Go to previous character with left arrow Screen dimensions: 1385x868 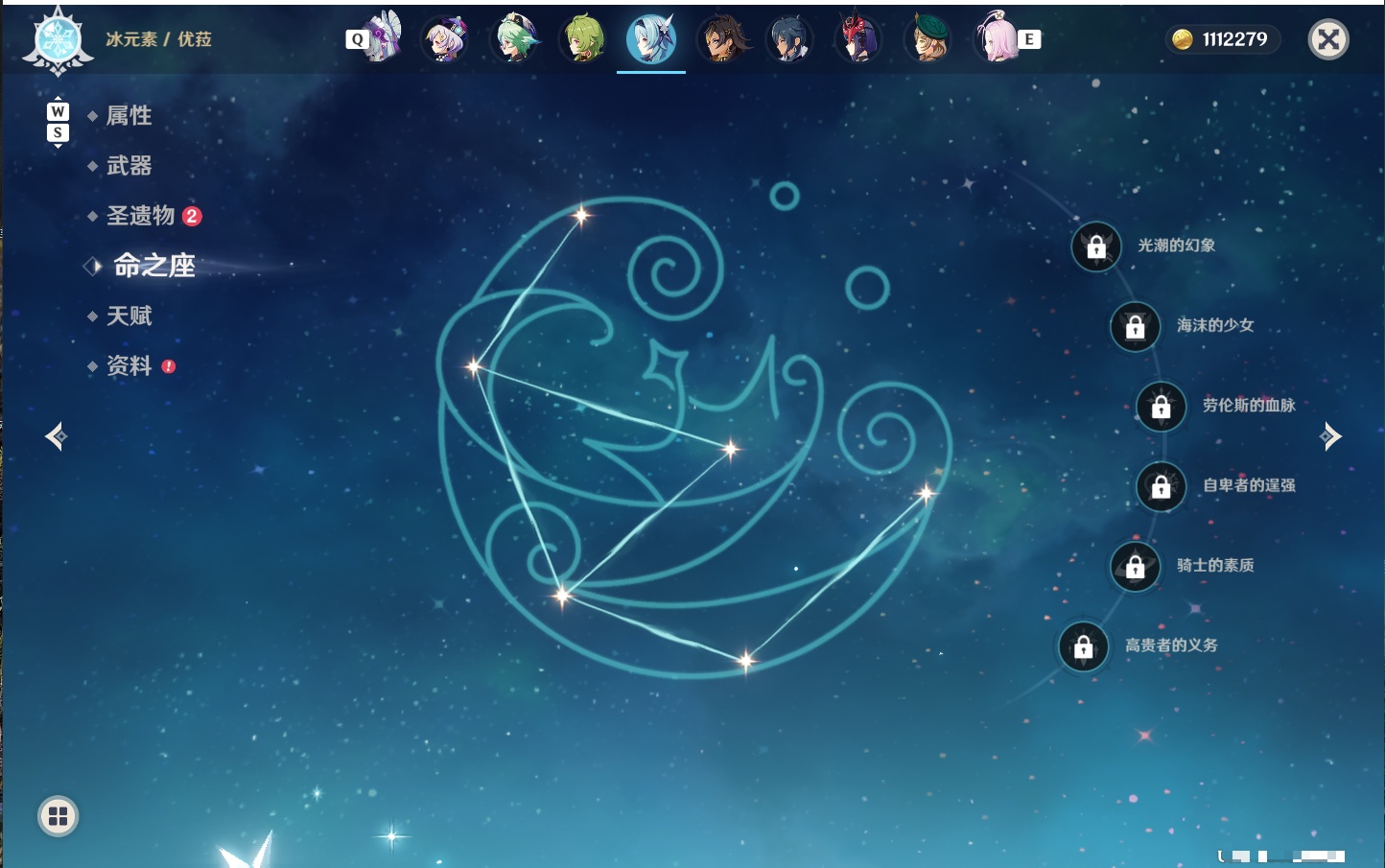pos(57,436)
